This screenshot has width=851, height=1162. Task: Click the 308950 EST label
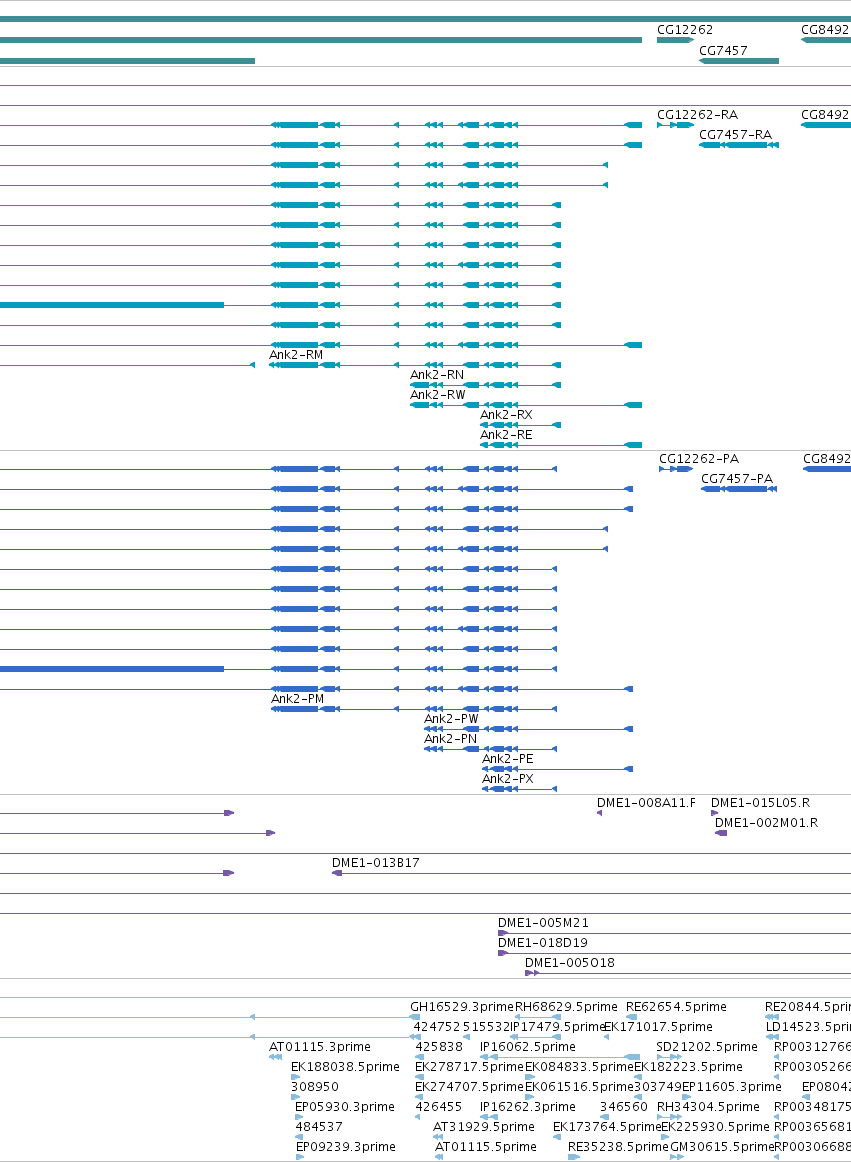(x=315, y=1086)
